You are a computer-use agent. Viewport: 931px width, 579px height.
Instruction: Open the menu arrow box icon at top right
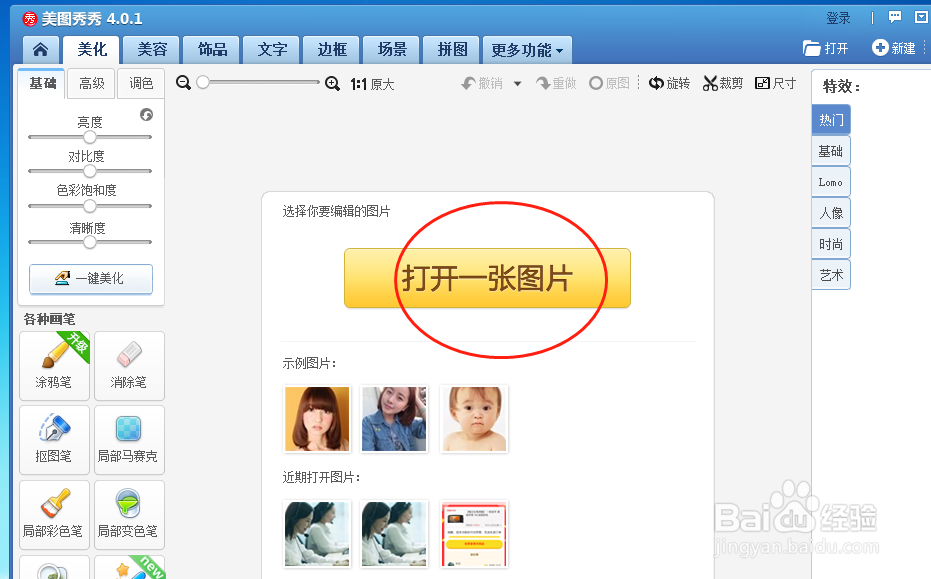pos(922,17)
